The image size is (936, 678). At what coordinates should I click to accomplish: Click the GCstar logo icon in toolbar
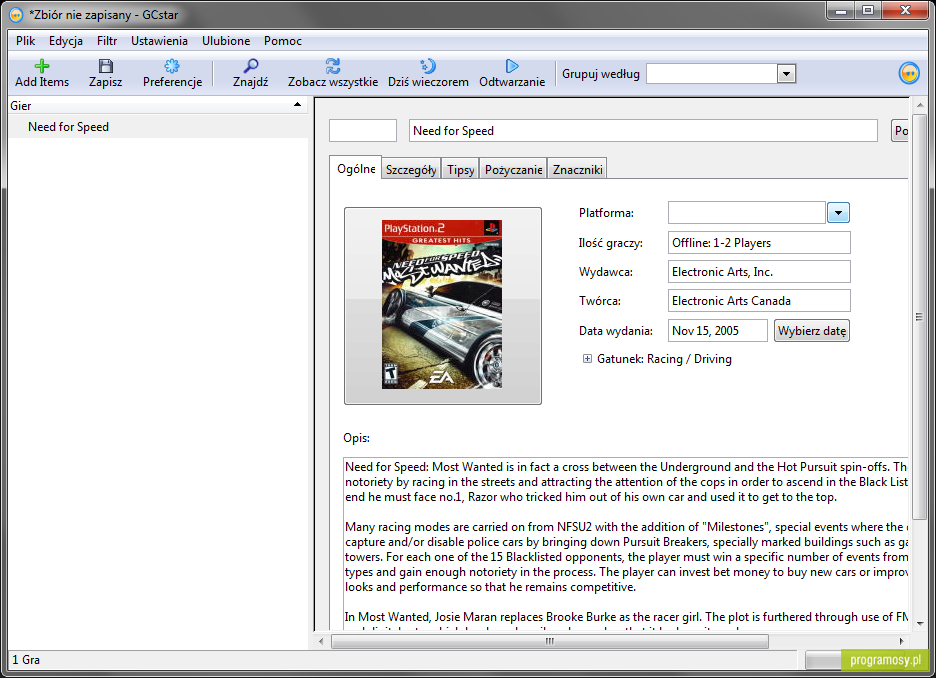pyautogui.click(x=909, y=73)
